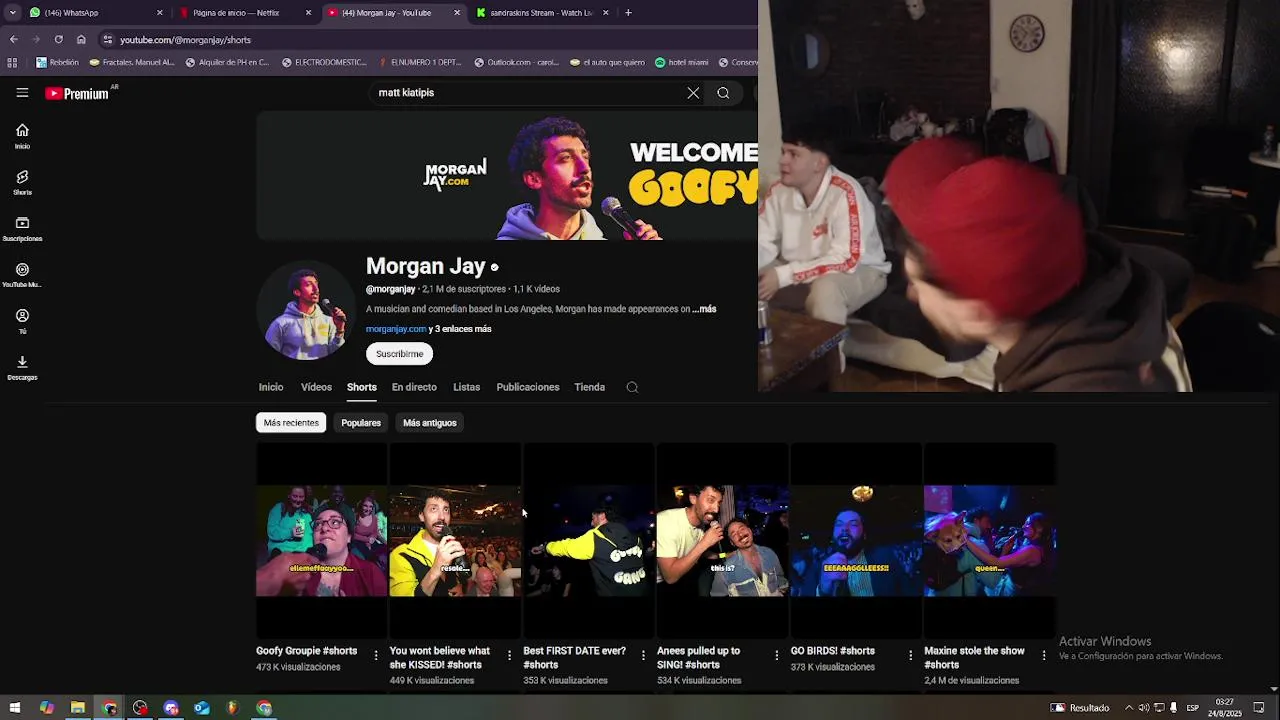Clear the search box with the X icon
This screenshot has height=720, width=1280.
[693, 93]
